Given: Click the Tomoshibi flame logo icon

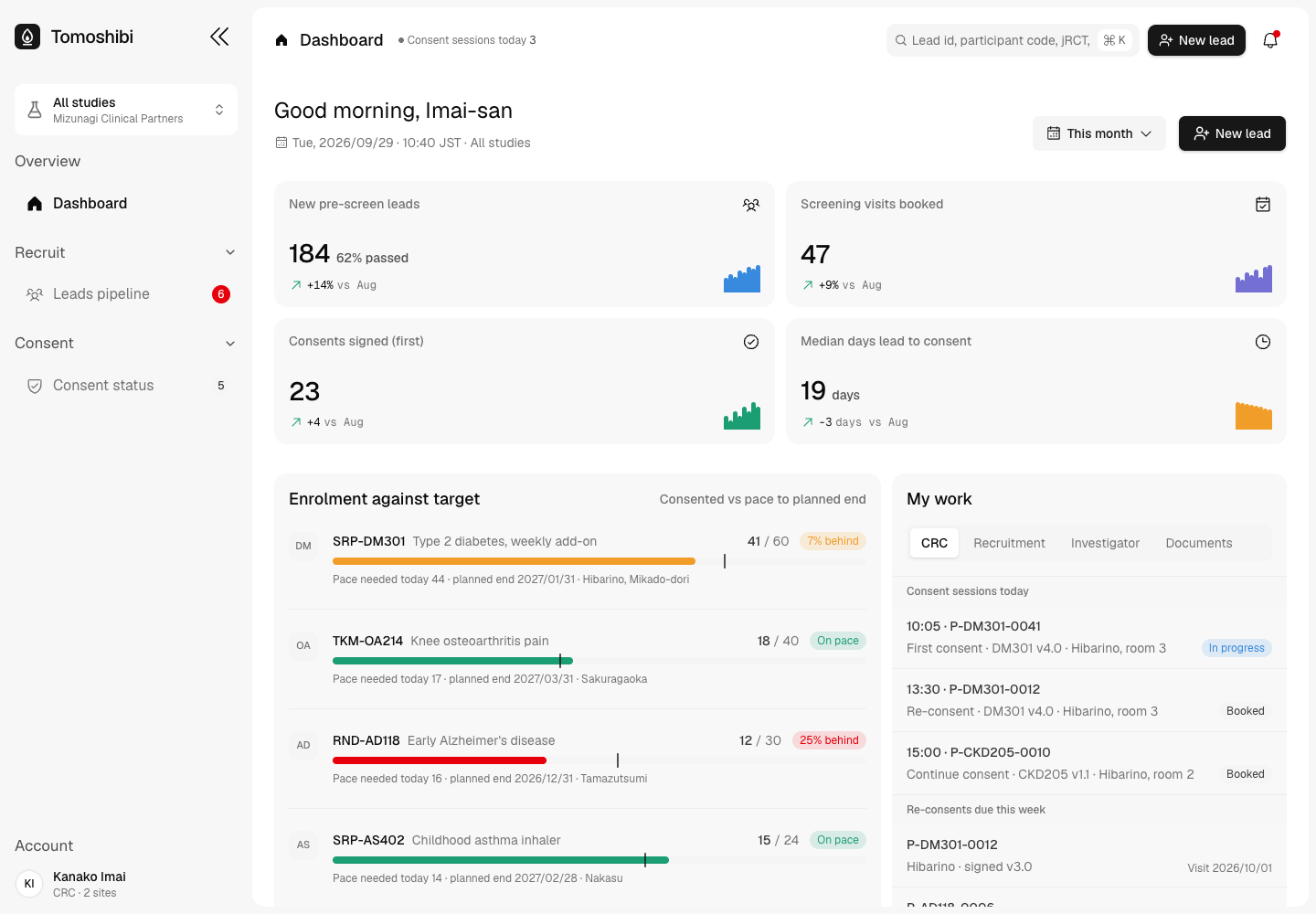Looking at the screenshot, I should [x=27, y=37].
